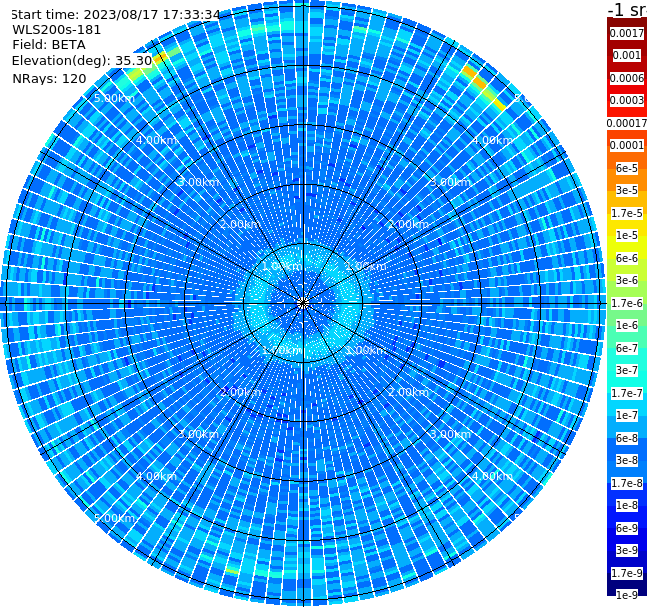Select the 2.00km ring label in southwest quadrant
Screen dimensions: 647x607
pyautogui.click(x=241, y=392)
